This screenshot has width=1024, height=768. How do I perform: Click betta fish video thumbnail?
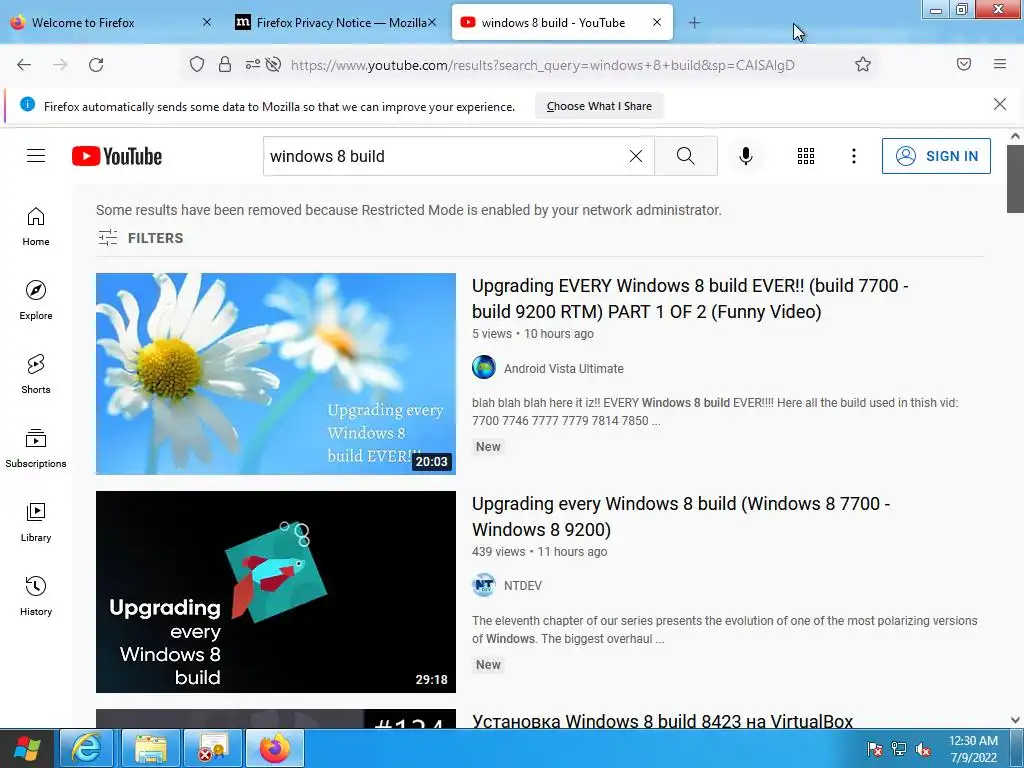pyautogui.click(x=276, y=592)
